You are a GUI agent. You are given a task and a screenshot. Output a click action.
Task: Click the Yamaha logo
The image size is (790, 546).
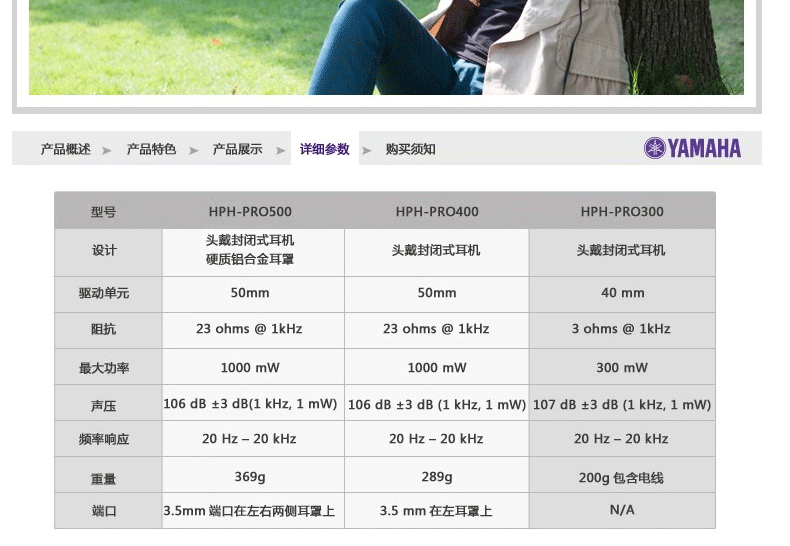pos(692,148)
